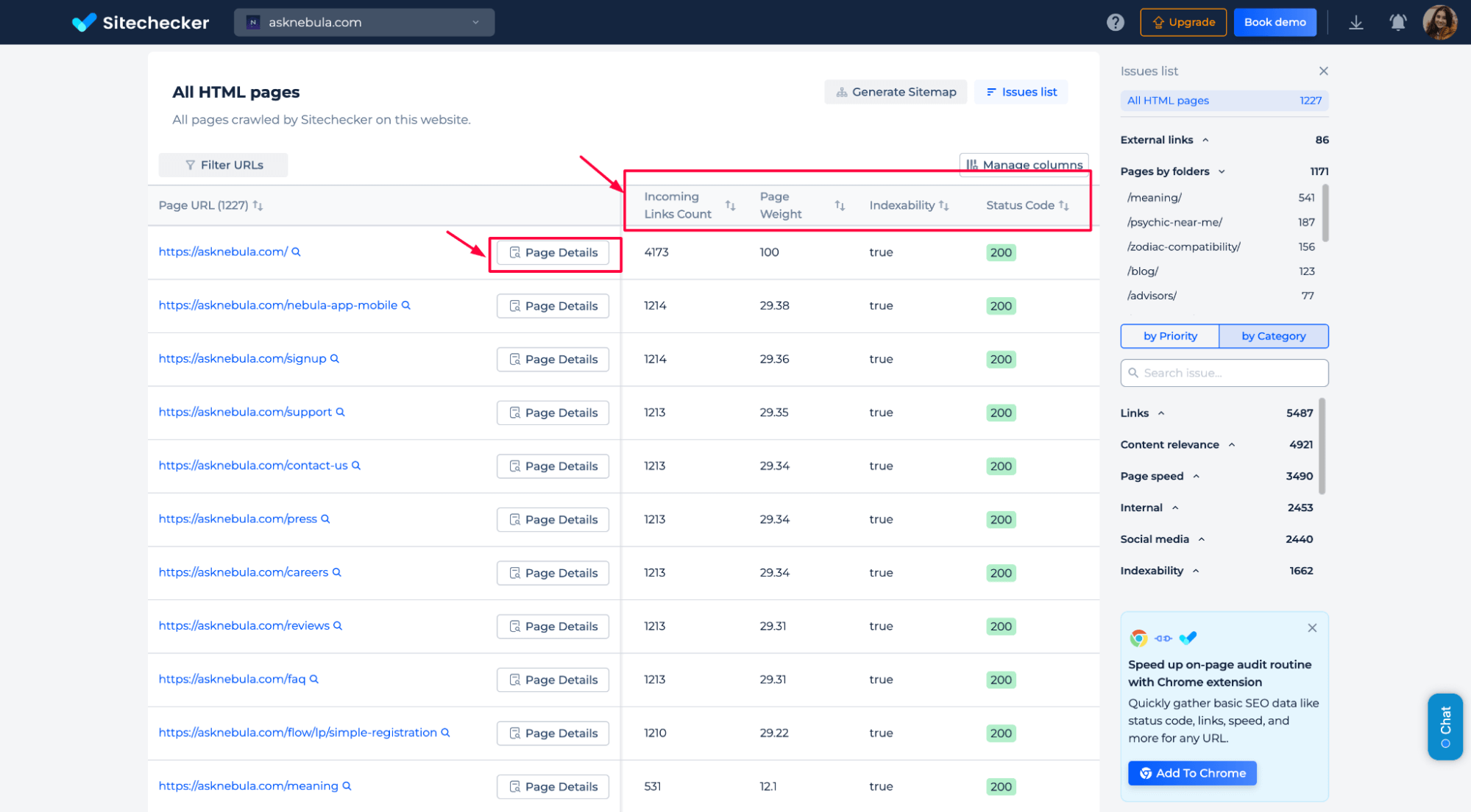Image resolution: width=1471 pixels, height=812 pixels.
Task: Click the Book demo button
Action: [x=1275, y=22]
